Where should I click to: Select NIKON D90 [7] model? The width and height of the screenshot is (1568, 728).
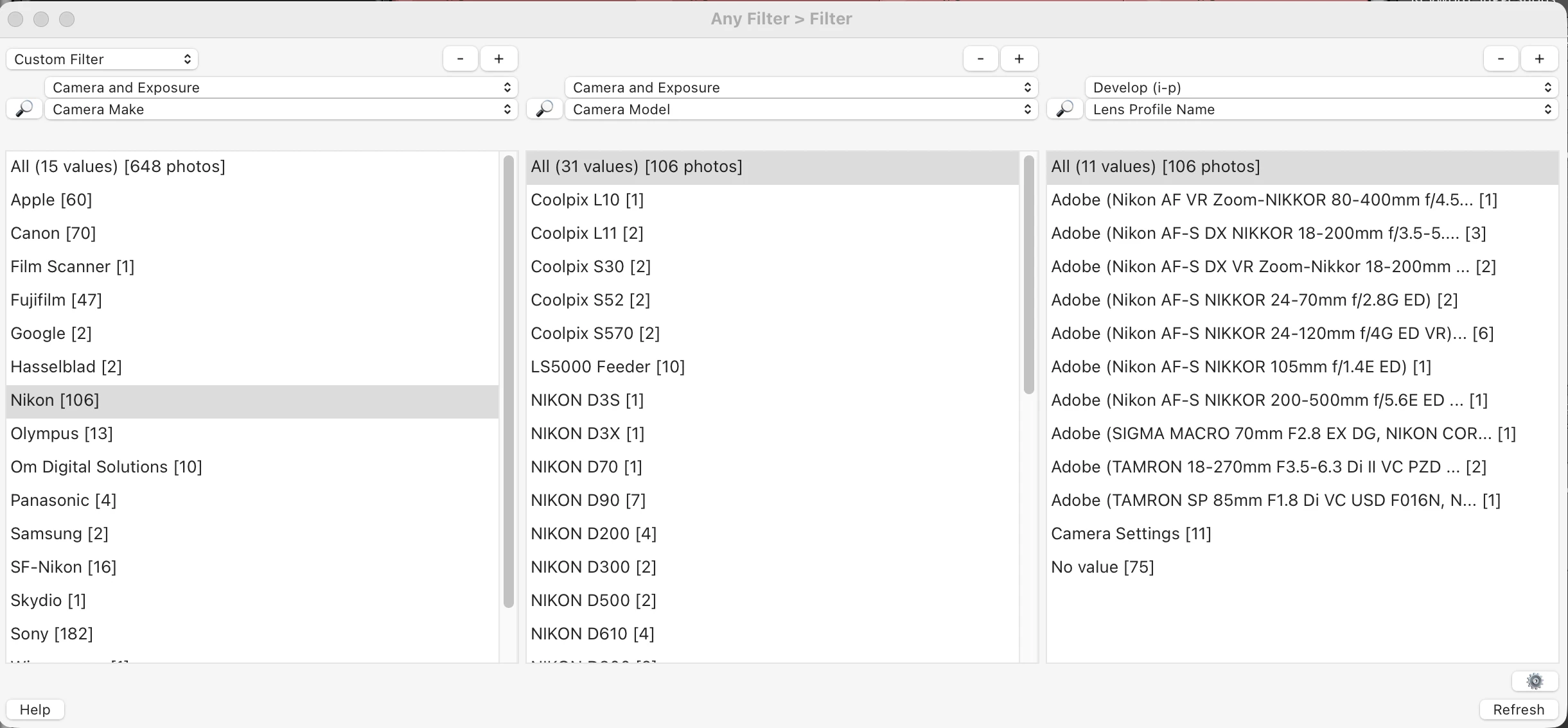(x=773, y=501)
